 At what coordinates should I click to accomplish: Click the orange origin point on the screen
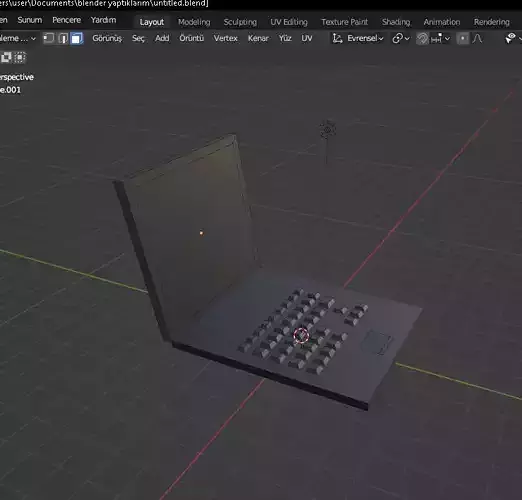click(x=201, y=233)
